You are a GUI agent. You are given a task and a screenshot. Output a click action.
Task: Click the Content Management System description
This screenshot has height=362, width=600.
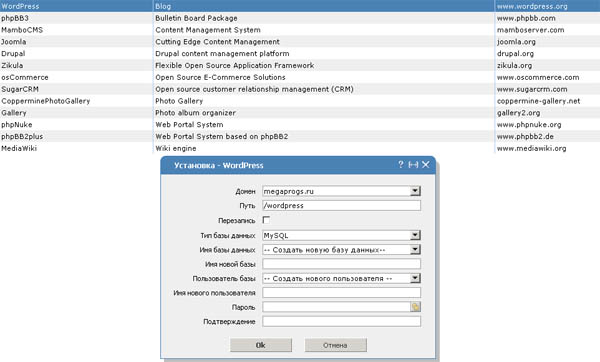[x=208, y=30]
